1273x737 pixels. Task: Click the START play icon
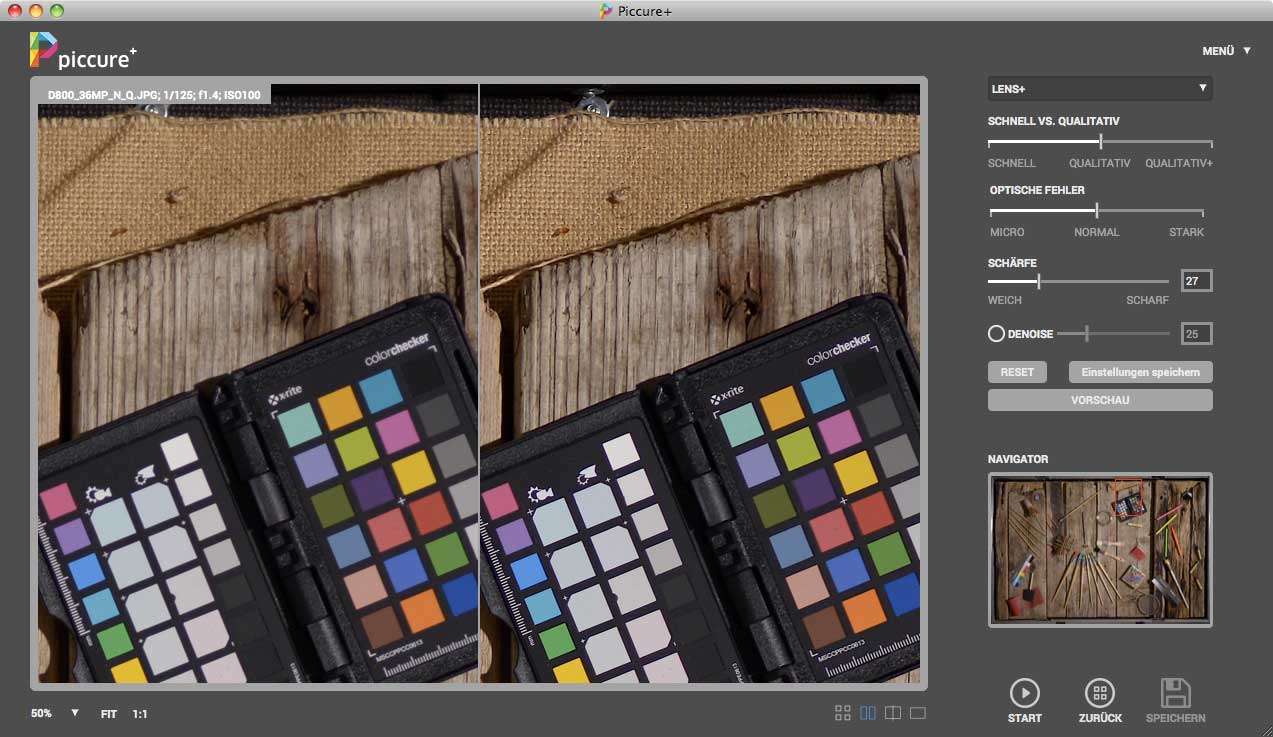[x=1024, y=693]
